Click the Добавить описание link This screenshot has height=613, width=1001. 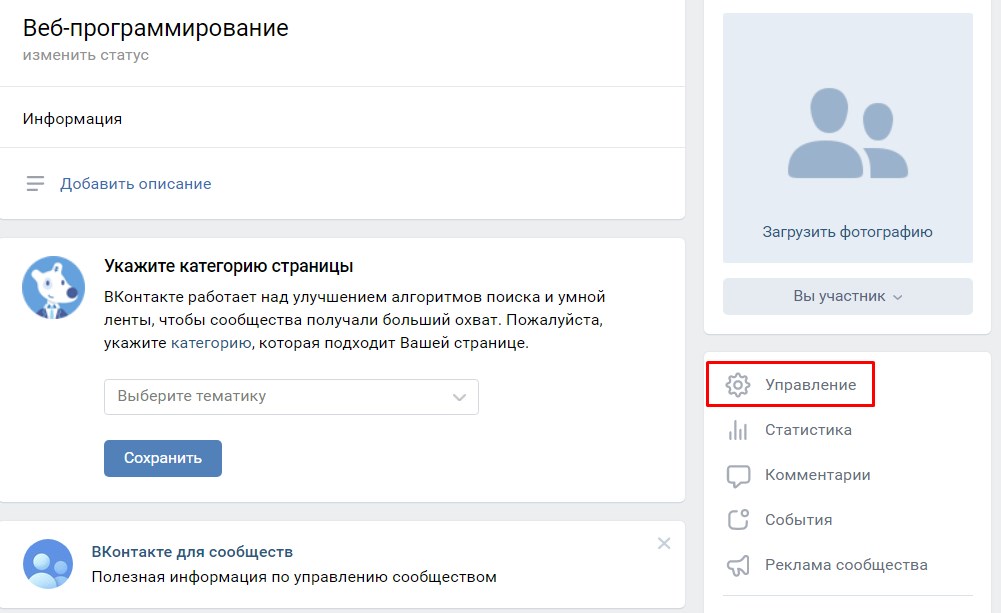pos(135,184)
